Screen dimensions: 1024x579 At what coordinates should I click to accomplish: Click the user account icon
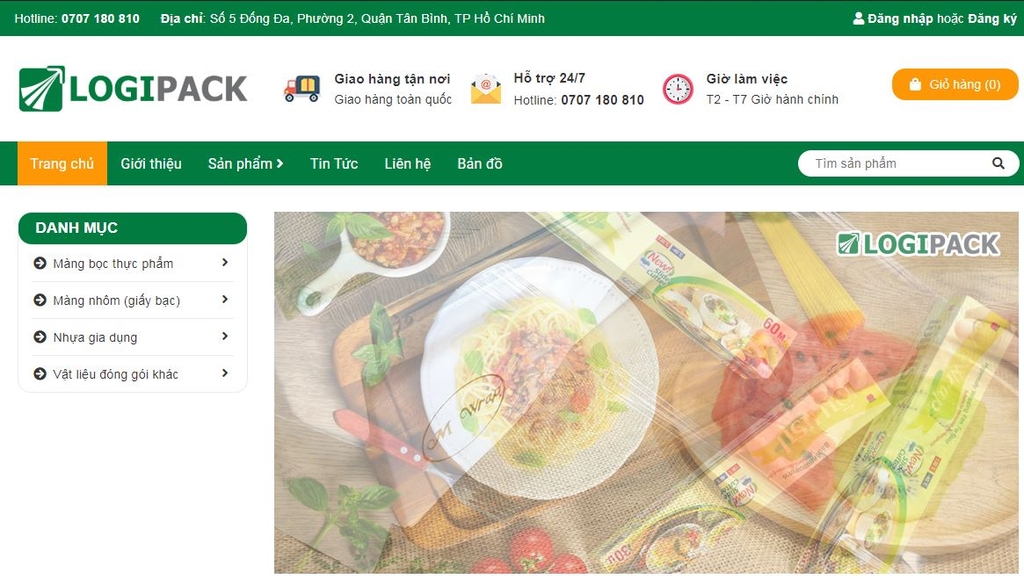click(x=858, y=18)
